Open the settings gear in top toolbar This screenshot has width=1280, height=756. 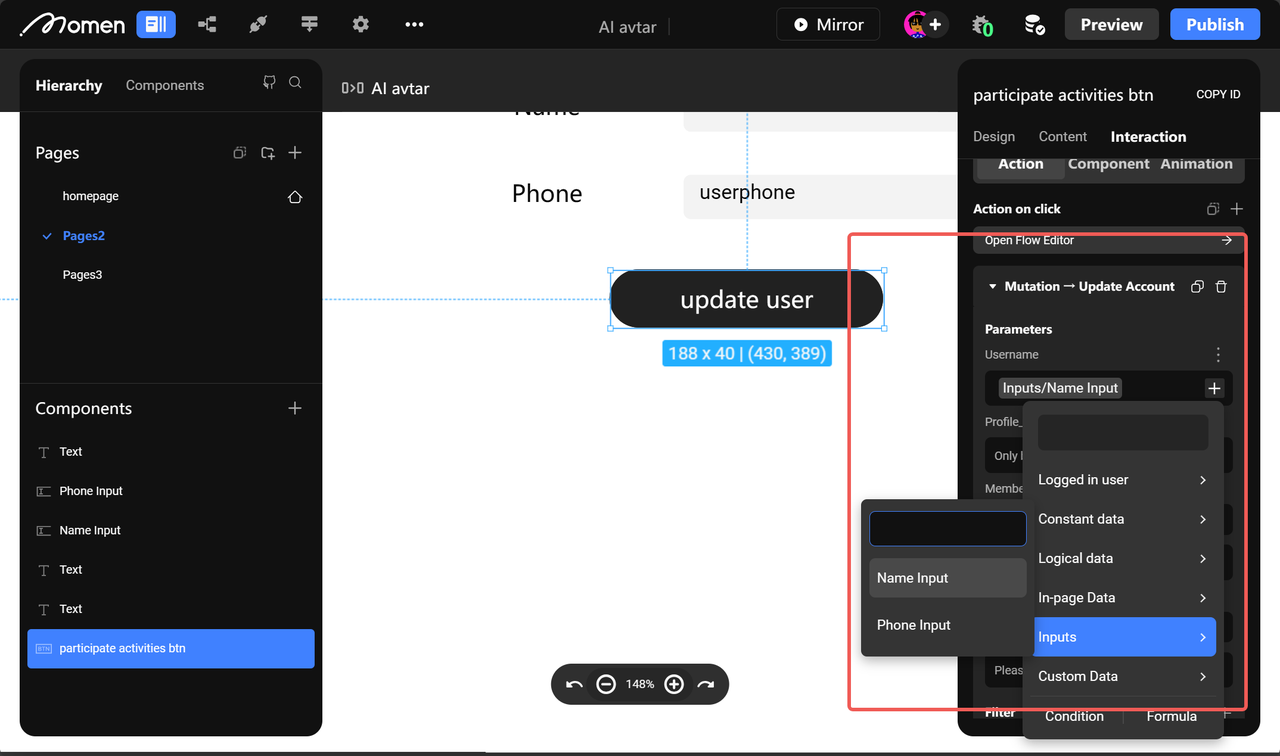[x=360, y=23]
